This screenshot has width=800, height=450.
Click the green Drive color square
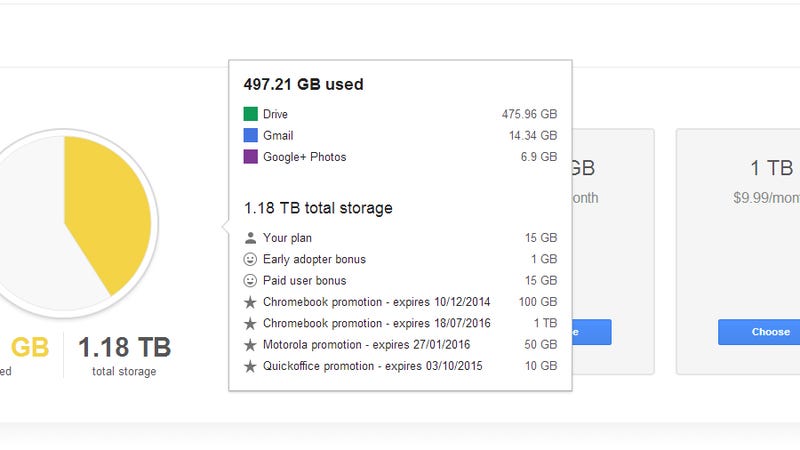pos(251,114)
